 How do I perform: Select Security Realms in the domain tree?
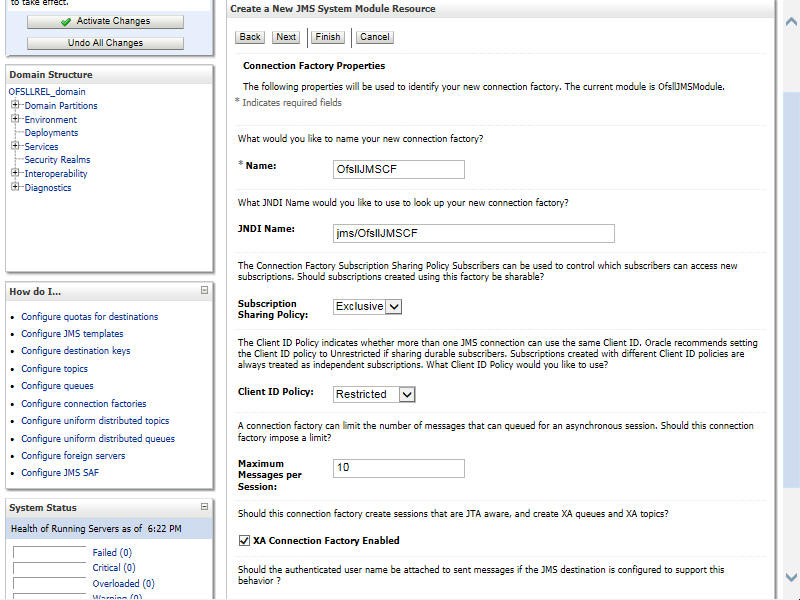coord(57,160)
